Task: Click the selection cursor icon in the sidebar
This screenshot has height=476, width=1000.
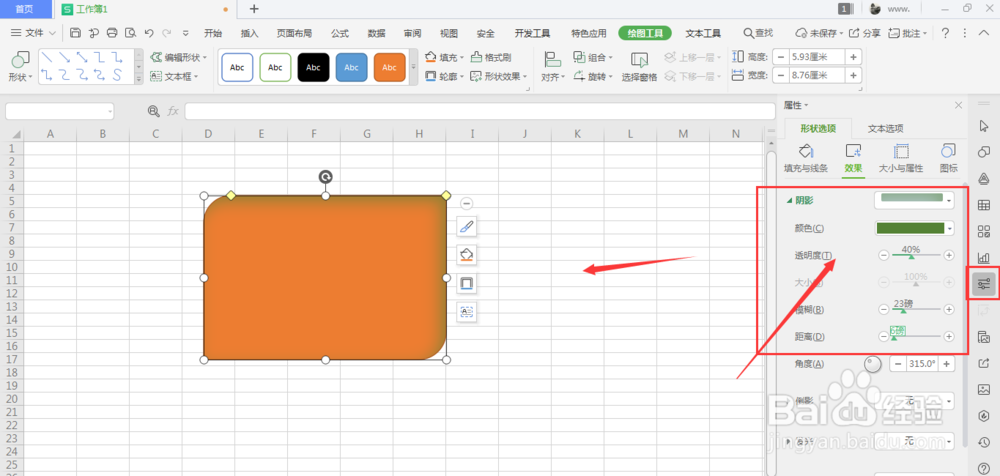Action: pos(984,126)
